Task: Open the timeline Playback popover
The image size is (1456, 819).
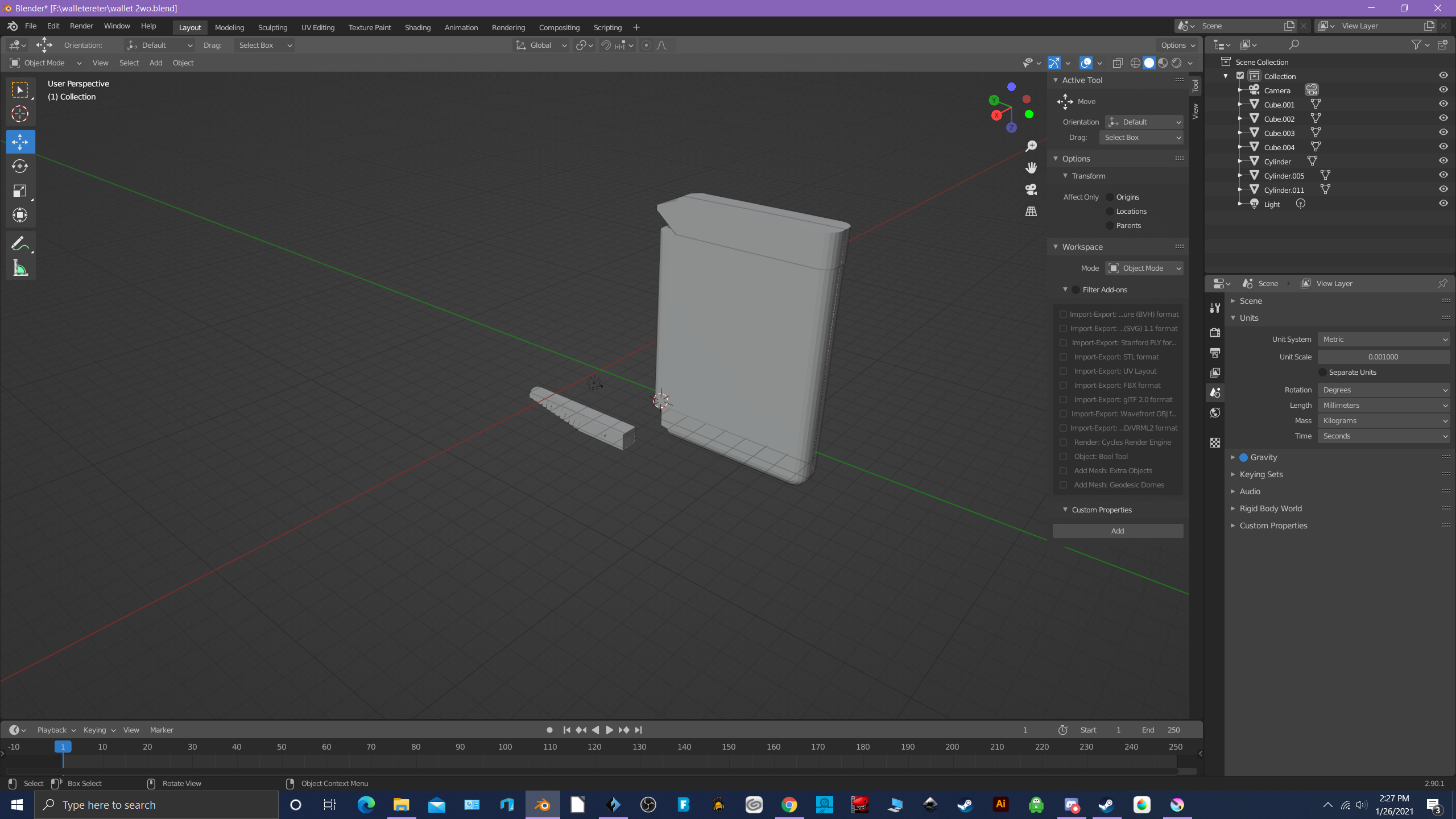Action: coord(56,730)
